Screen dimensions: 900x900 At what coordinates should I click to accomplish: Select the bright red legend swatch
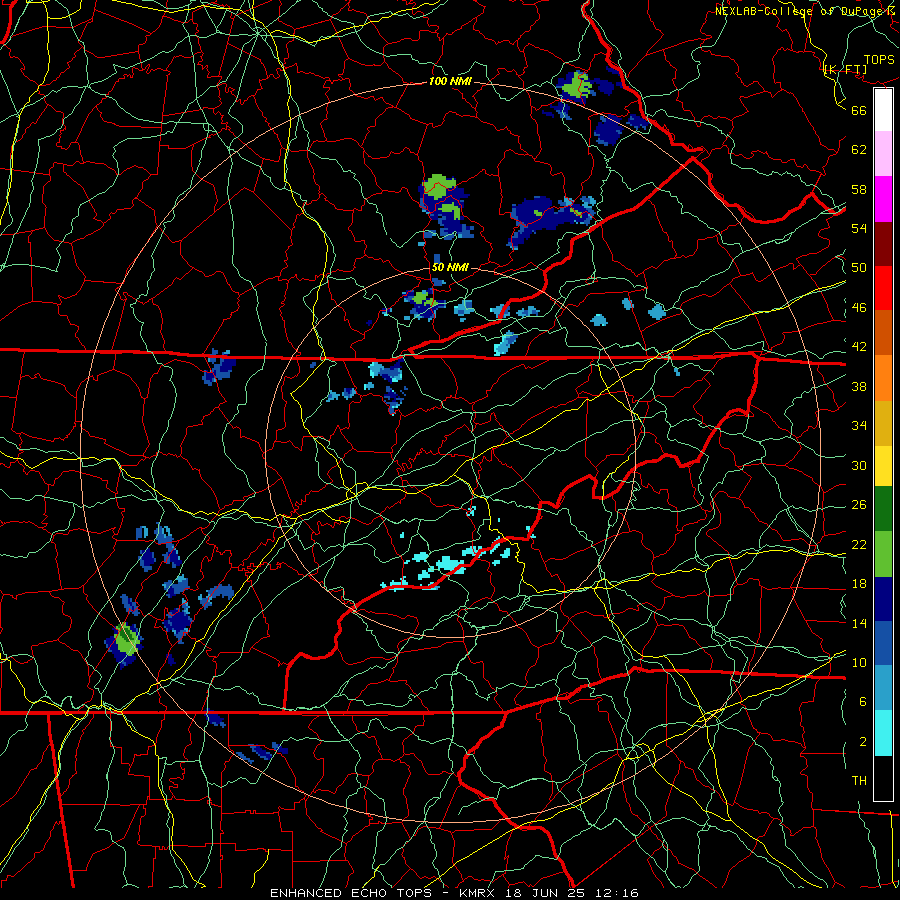tap(883, 288)
